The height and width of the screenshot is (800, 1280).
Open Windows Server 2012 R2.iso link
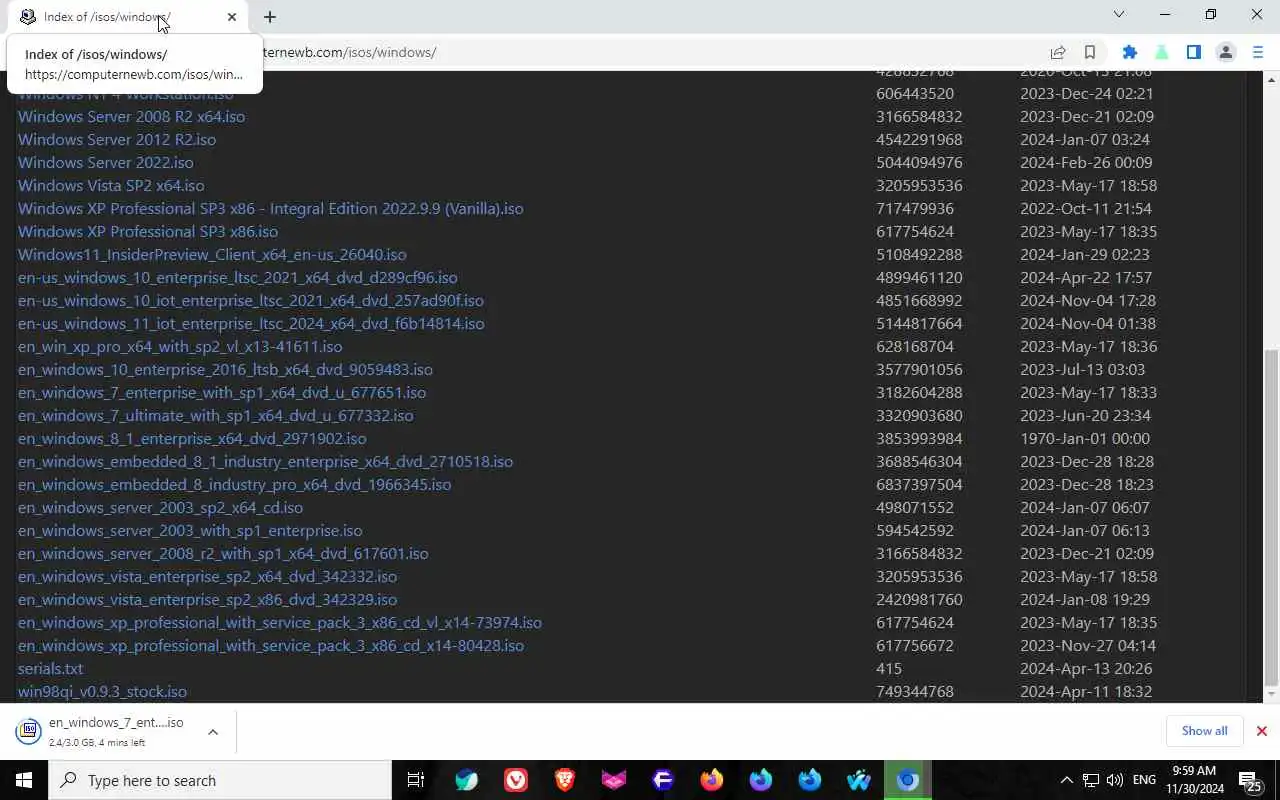[x=117, y=139]
